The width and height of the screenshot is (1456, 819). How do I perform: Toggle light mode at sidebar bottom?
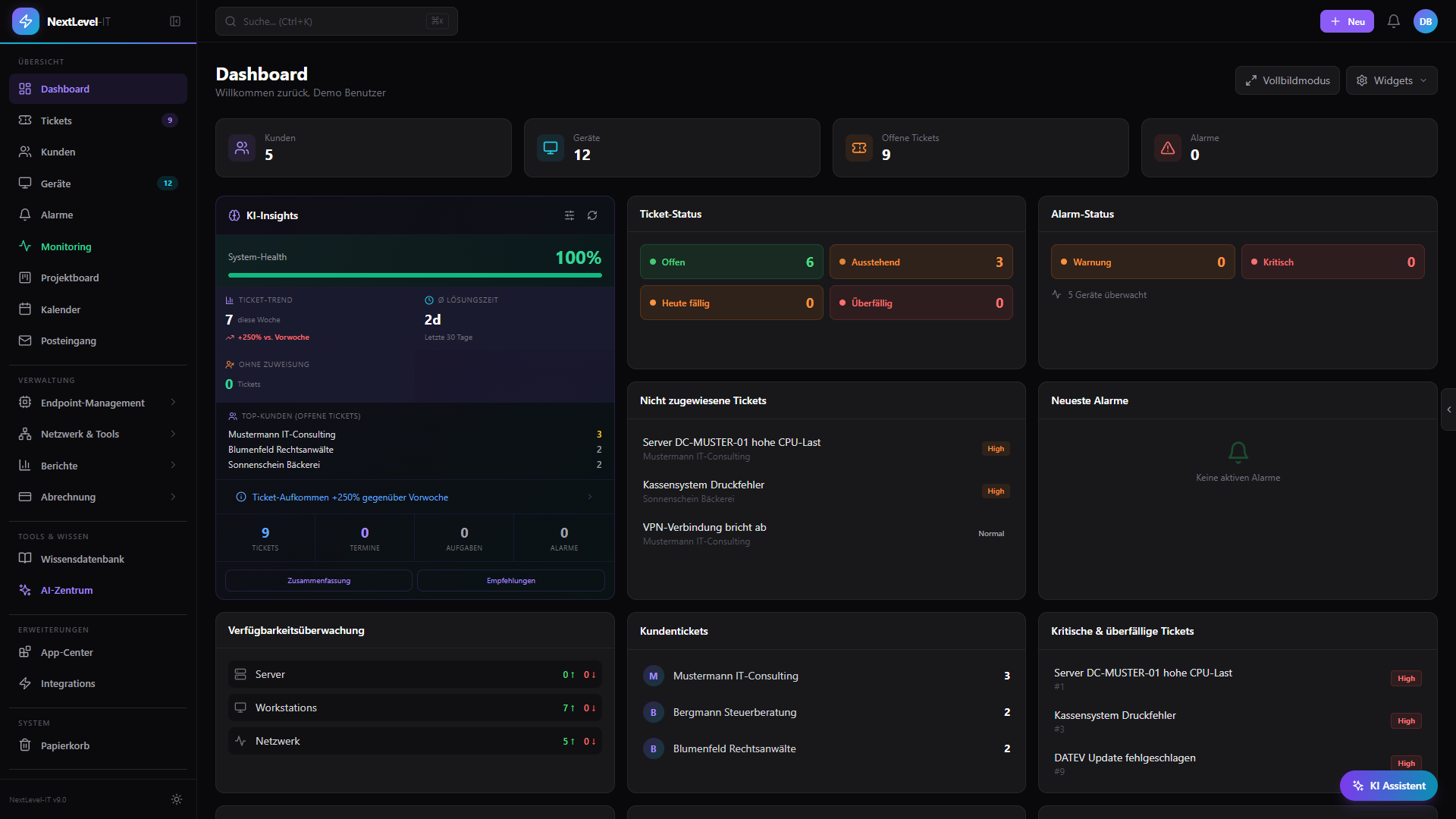coord(176,799)
